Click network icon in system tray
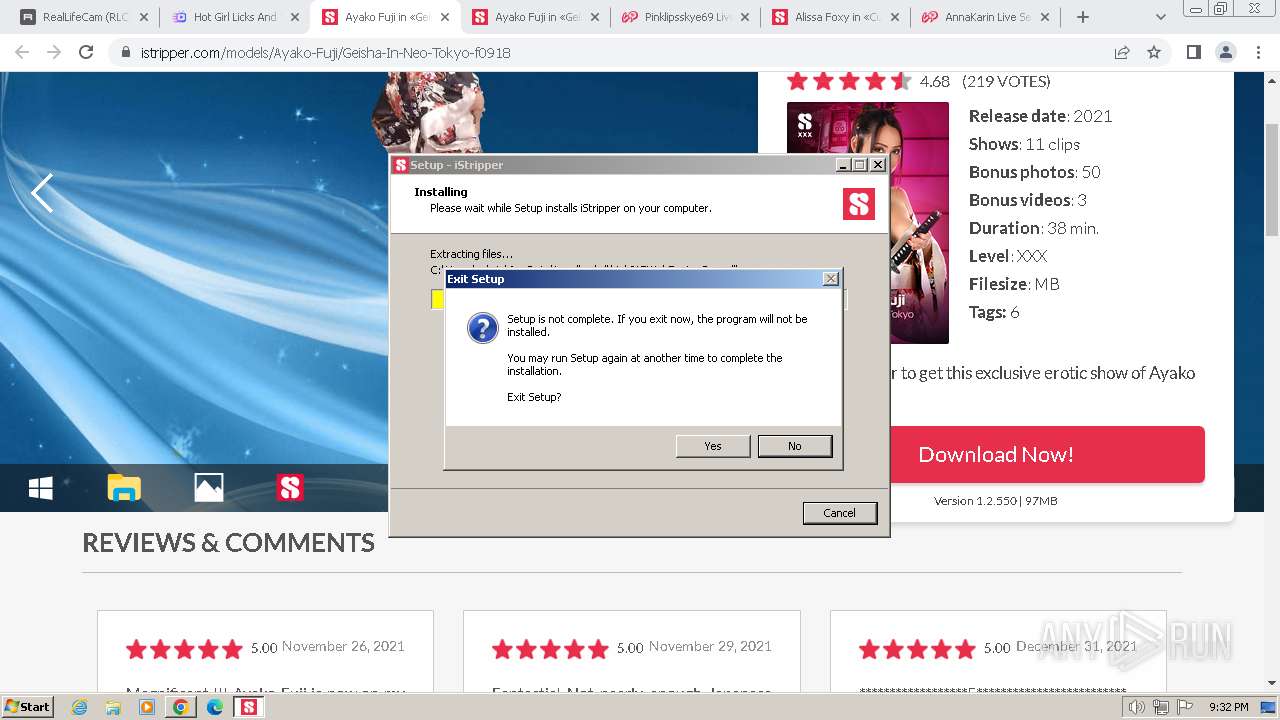This screenshot has width=1280, height=720. point(1161,707)
